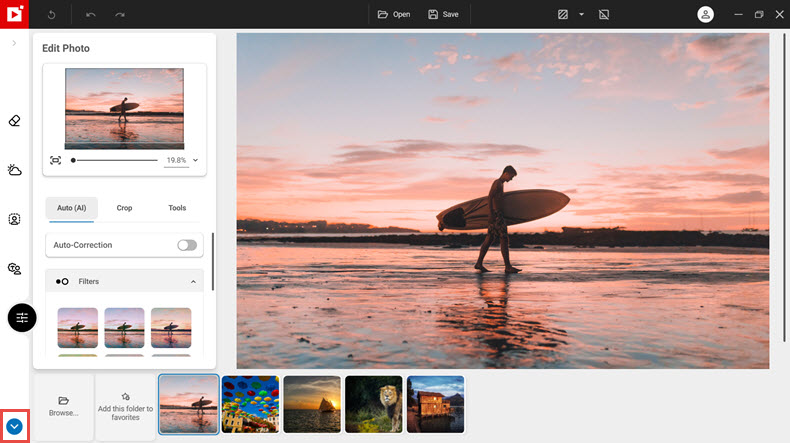The image size is (790, 443).
Task: Reset changes with the revert arrow icon
Action: click(x=51, y=15)
